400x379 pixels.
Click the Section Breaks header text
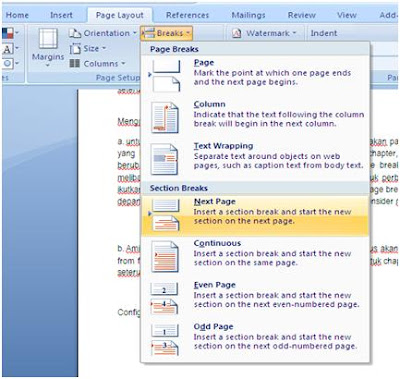point(179,188)
